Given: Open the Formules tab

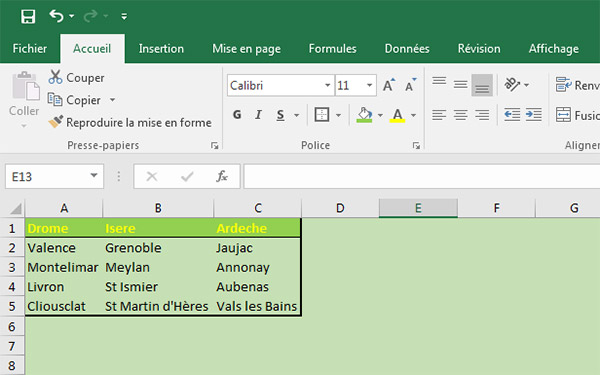Looking at the screenshot, I should coord(333,49).
